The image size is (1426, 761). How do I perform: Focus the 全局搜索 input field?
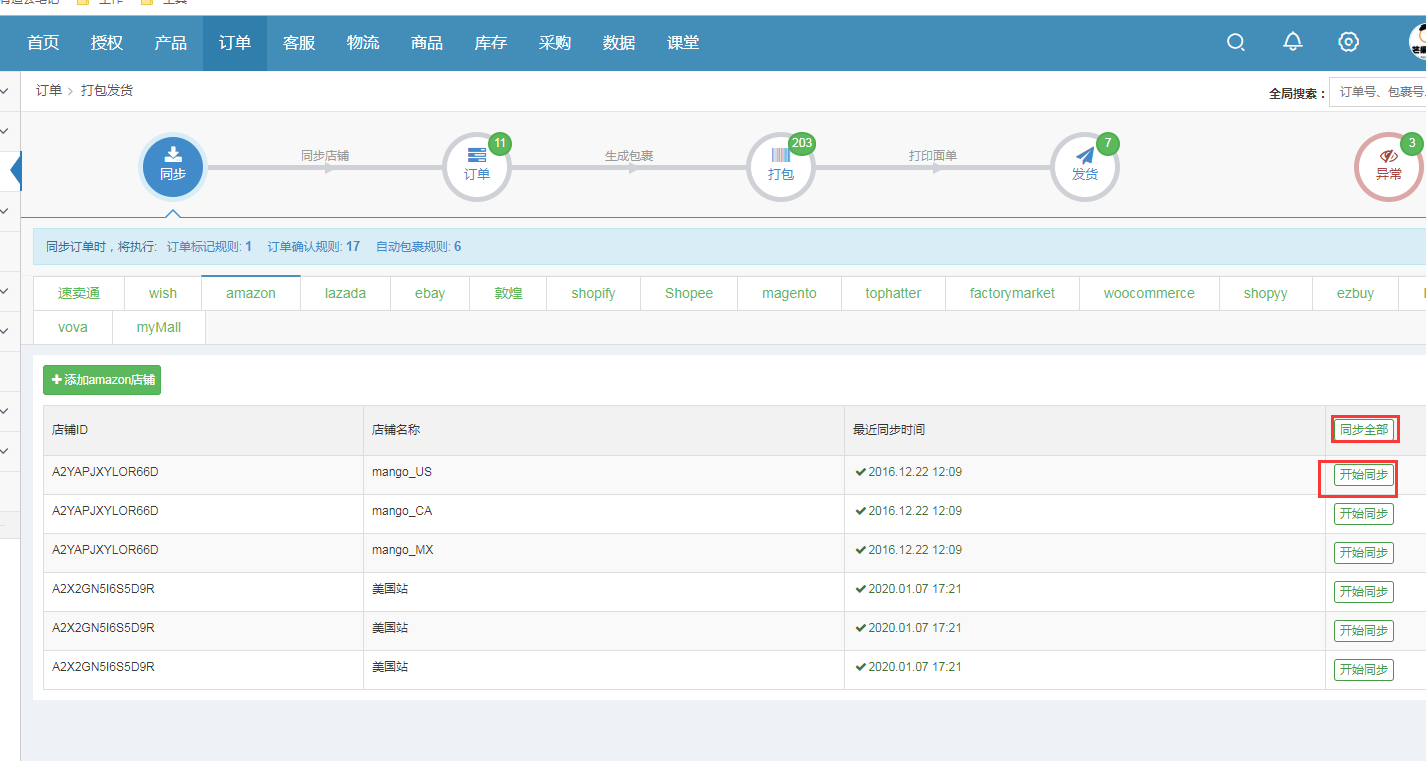coord(1377,92)
